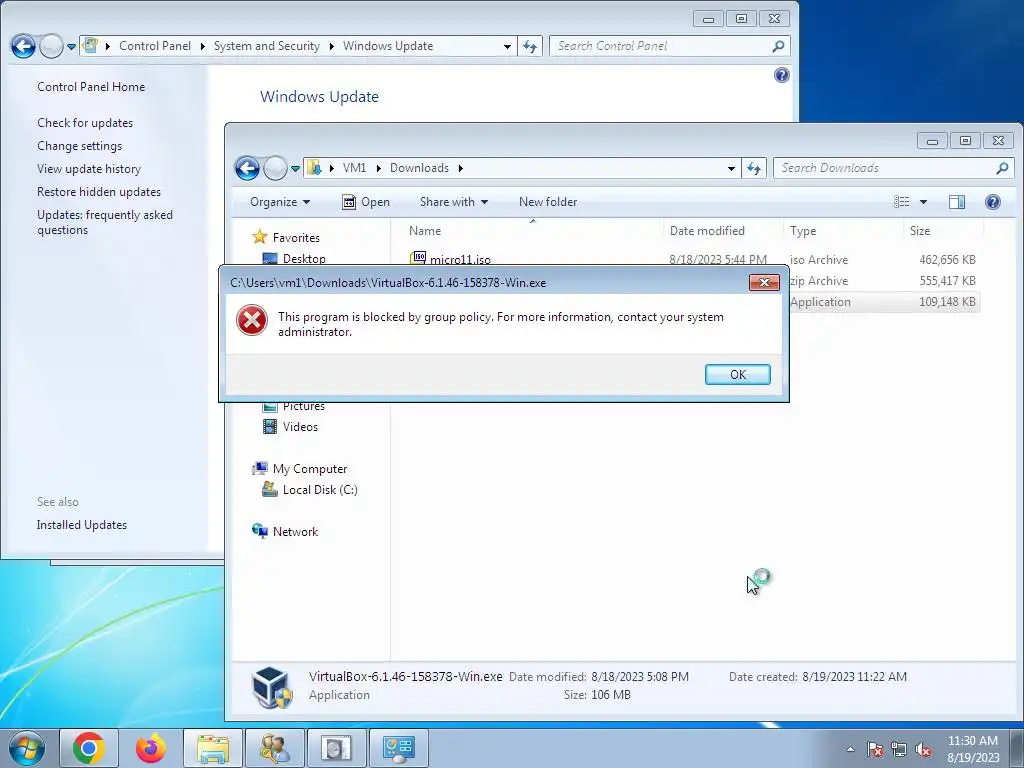The image size is (1024, 768).
Task: Open Network in navigation pane
Action: [295, 532]
